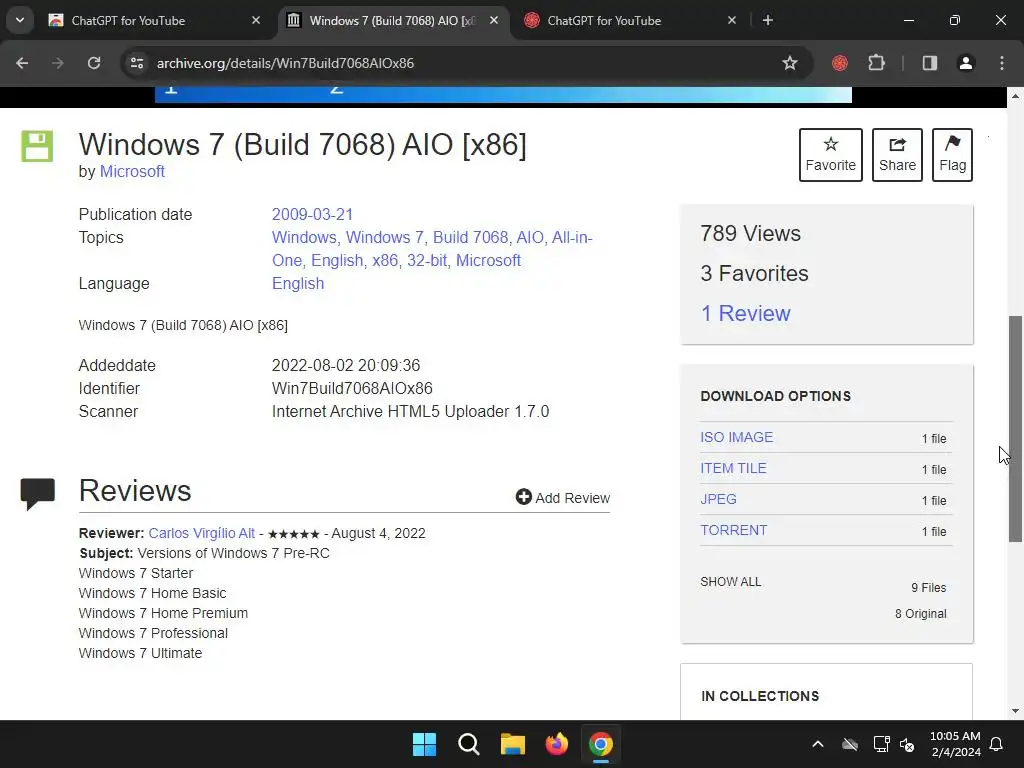This screenshot has width=1024, height=768.
Task: Click the green floppy disk software icon
Action: tap(37, 146)
